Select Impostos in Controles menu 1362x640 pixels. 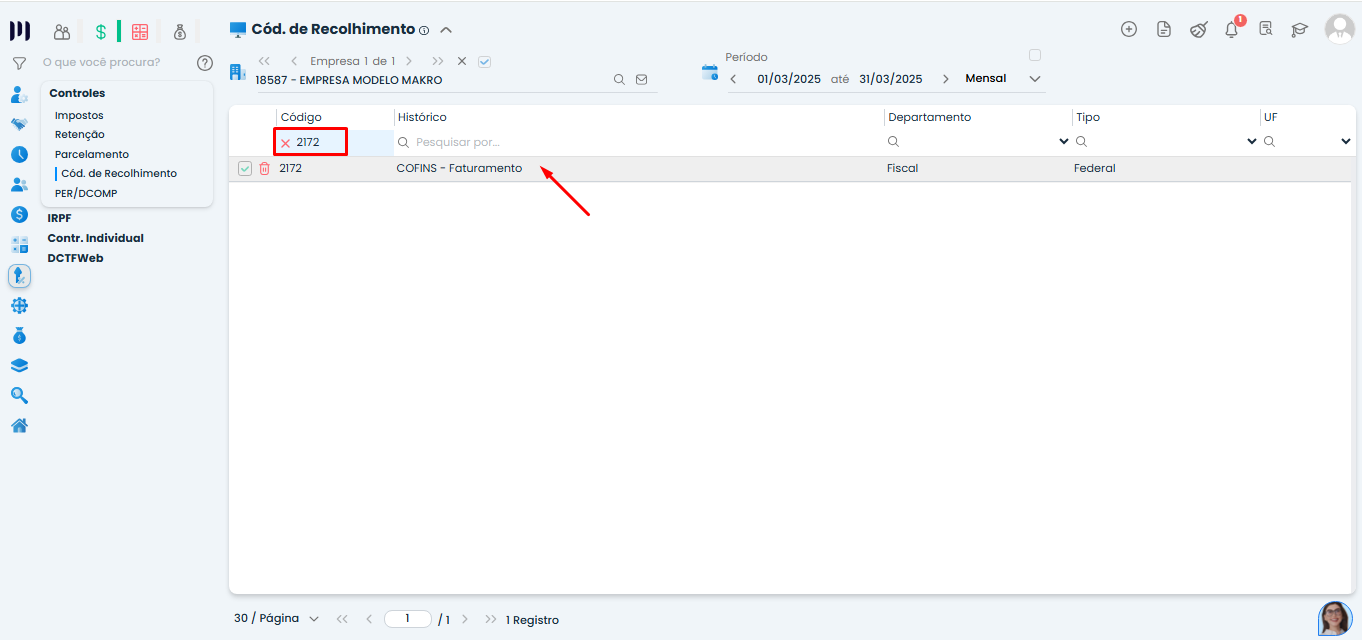tap(79, 116)
